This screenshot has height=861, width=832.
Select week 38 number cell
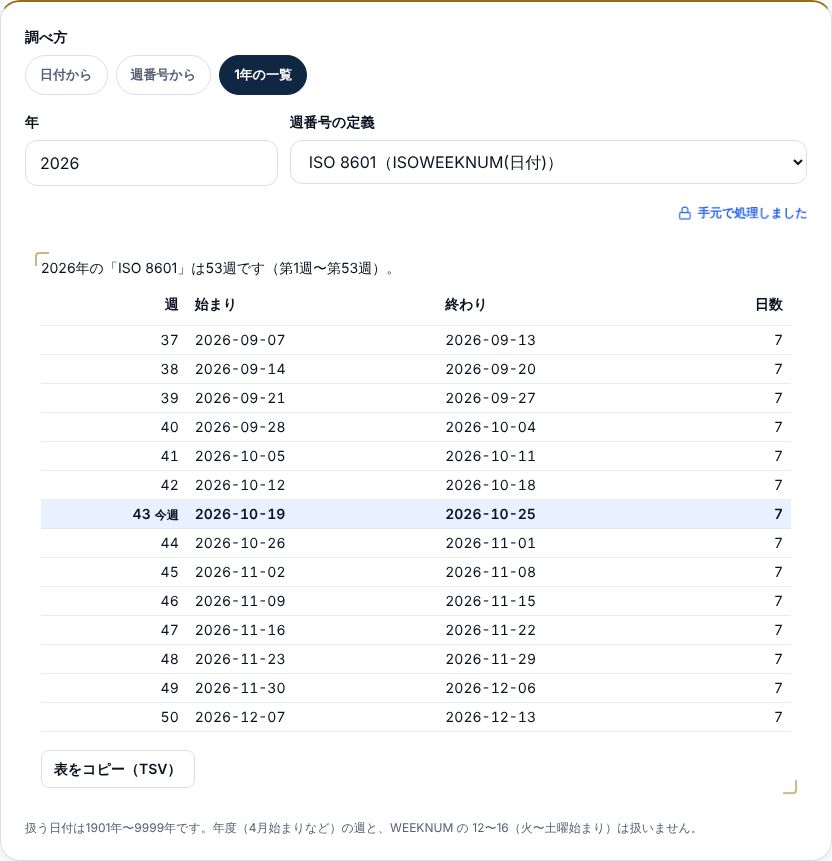click(170, 369)
